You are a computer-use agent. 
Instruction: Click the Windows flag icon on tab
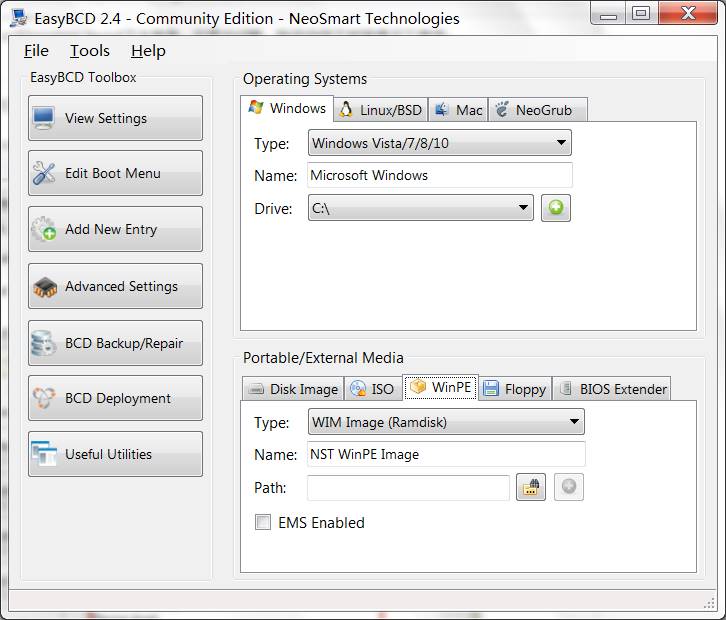[x=256, y=107]
